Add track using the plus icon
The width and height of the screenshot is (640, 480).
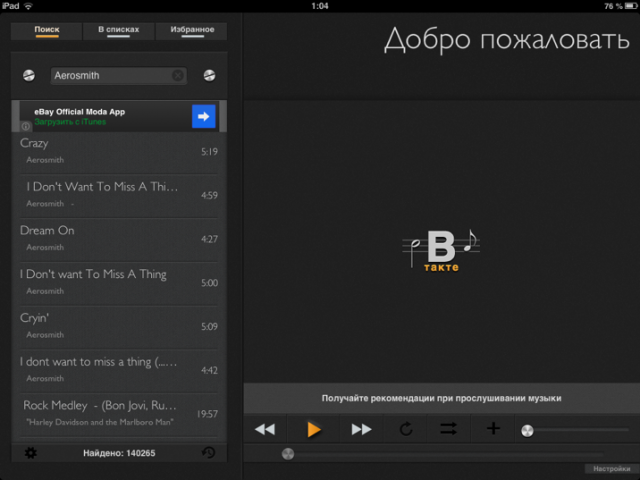493,429
